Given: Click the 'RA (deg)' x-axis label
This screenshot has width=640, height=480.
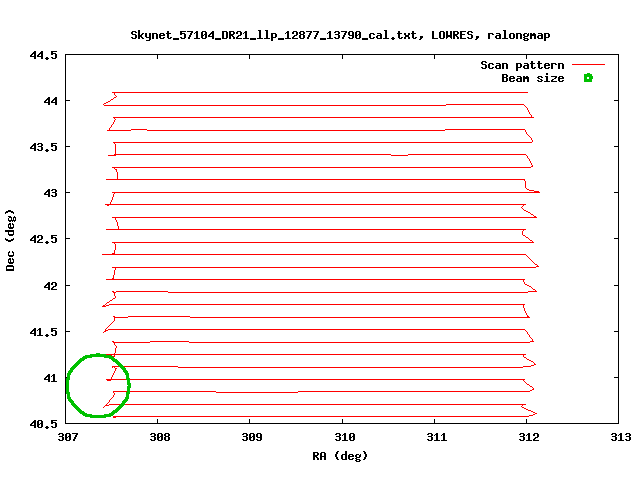Looking at the screenshot, I should [x=340, y=456].
